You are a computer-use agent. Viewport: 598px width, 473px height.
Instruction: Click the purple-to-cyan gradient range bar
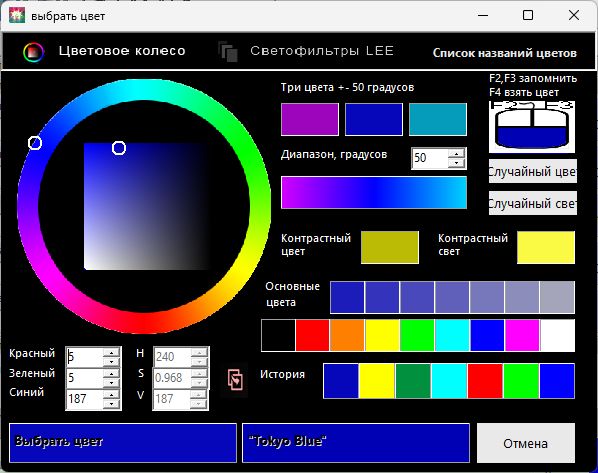(374, 193)
